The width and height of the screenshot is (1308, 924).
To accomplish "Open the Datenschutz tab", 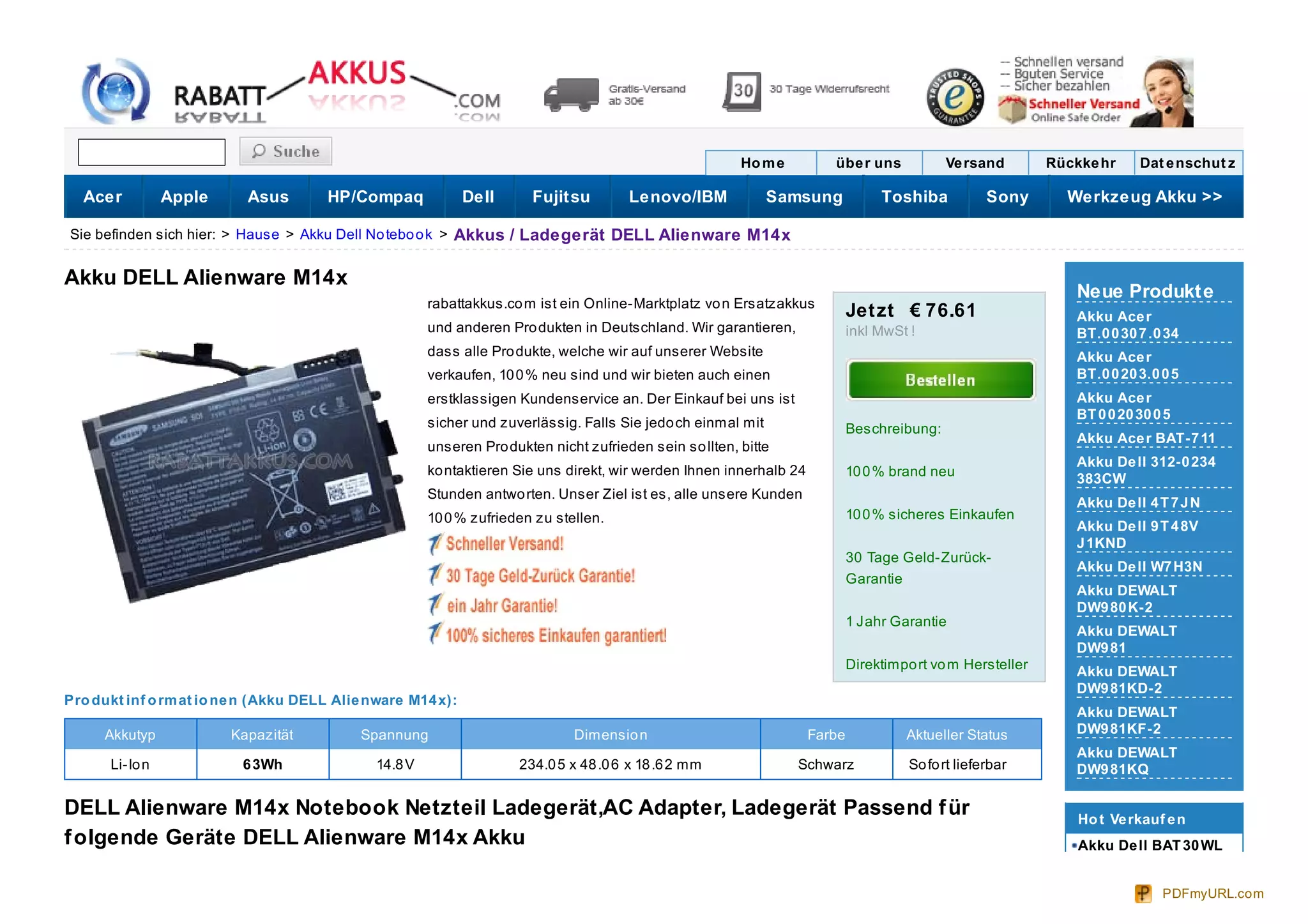I will 1187,163.
